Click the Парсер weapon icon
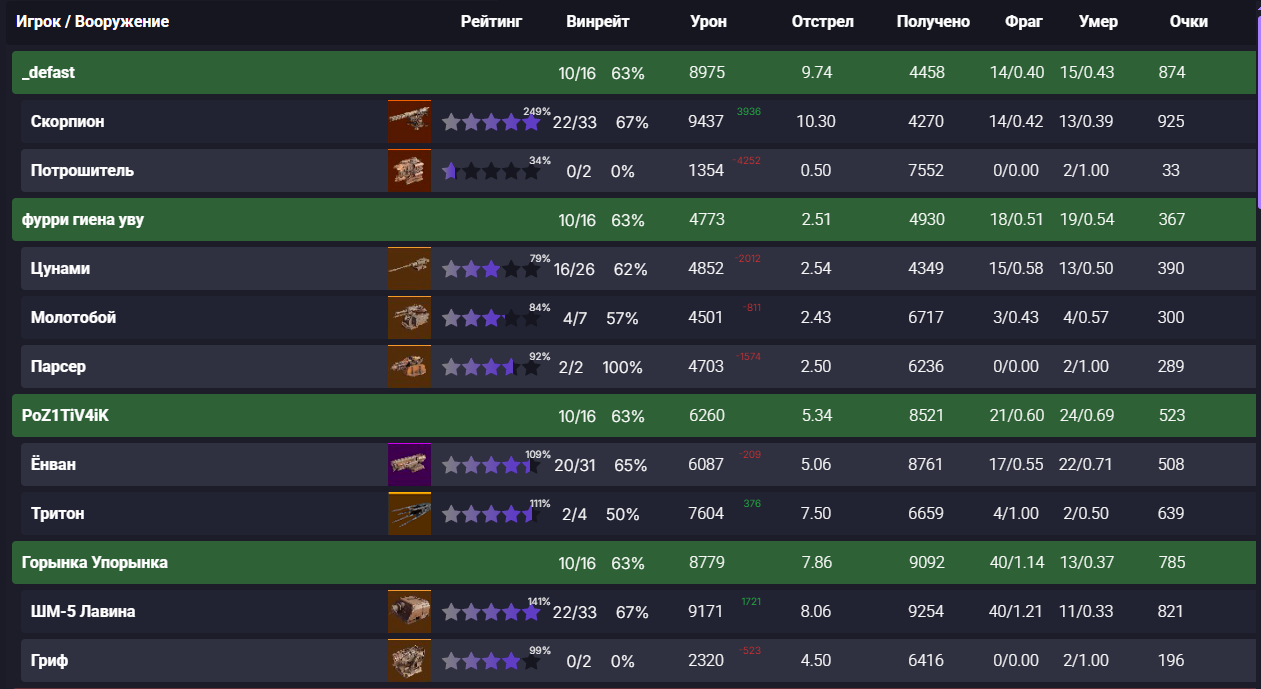Screen dimensions: 1261x689 409,366
